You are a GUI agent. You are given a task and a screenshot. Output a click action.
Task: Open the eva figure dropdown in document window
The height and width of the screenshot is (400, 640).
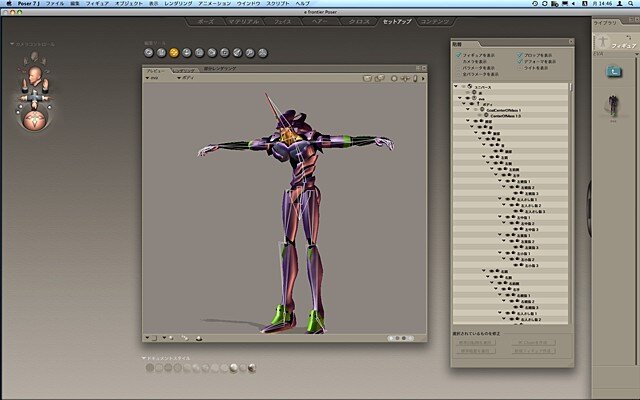pos(152,78)
